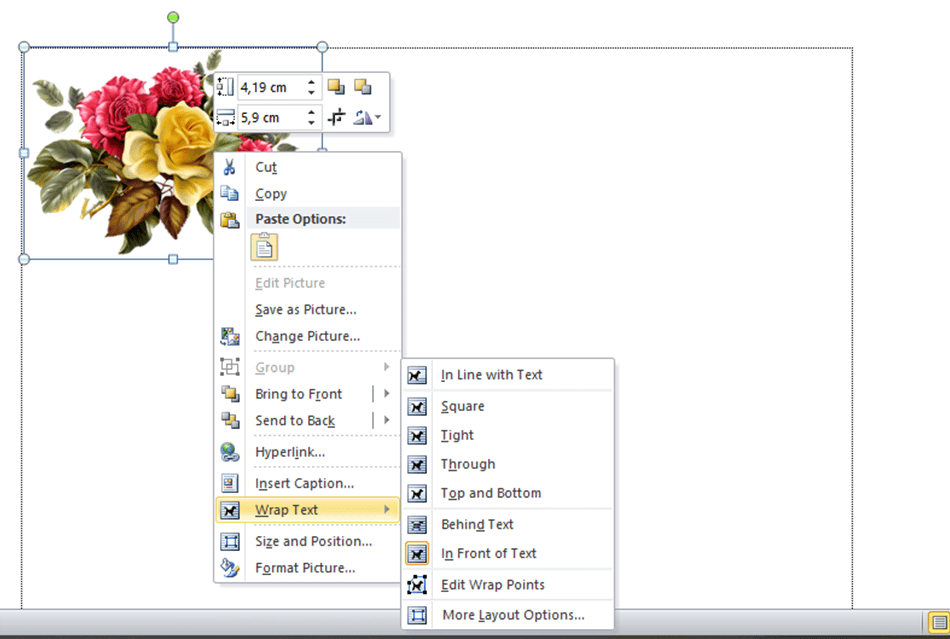
Task: Expand the Bring to Front submenu arrow
Action: coord(386,394)
